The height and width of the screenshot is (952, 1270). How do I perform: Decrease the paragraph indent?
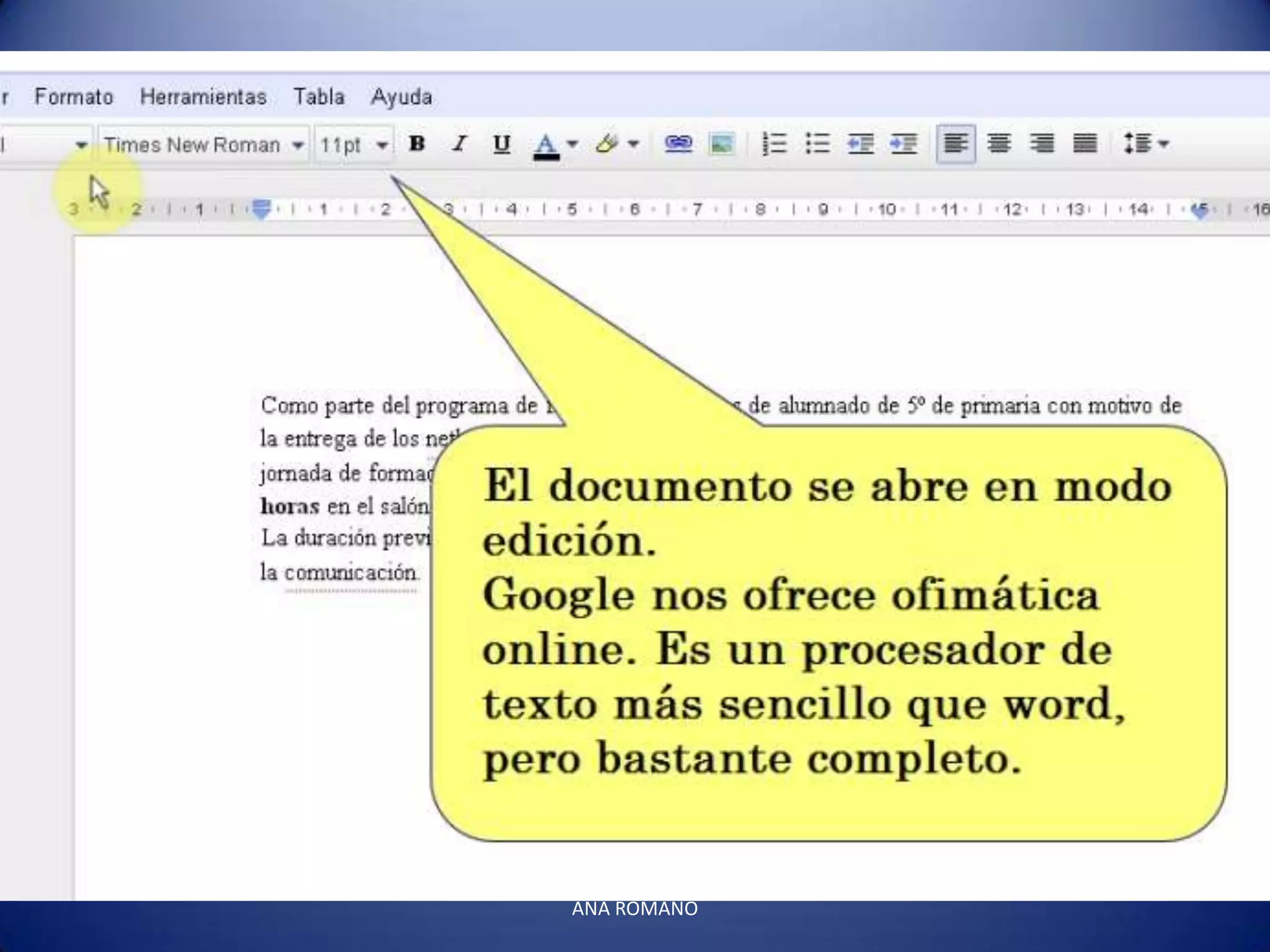[861, 144]
